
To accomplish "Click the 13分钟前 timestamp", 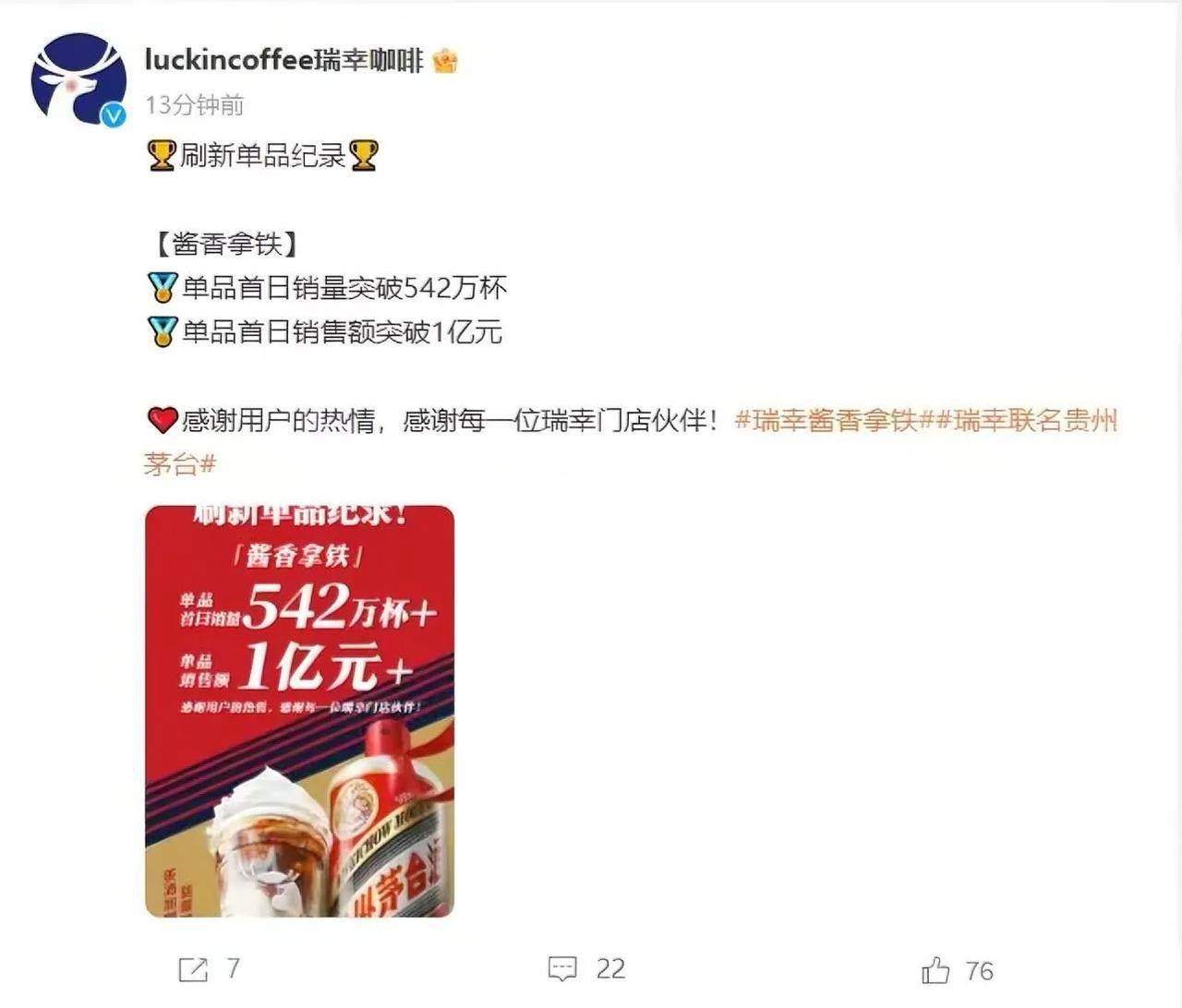I will click(195, 105).
